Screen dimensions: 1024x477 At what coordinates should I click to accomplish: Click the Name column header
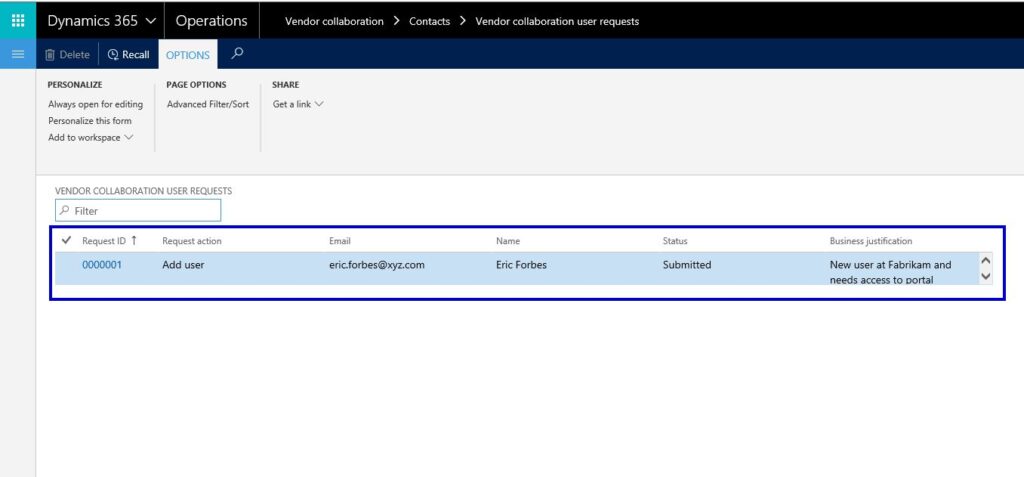point(508,241)
